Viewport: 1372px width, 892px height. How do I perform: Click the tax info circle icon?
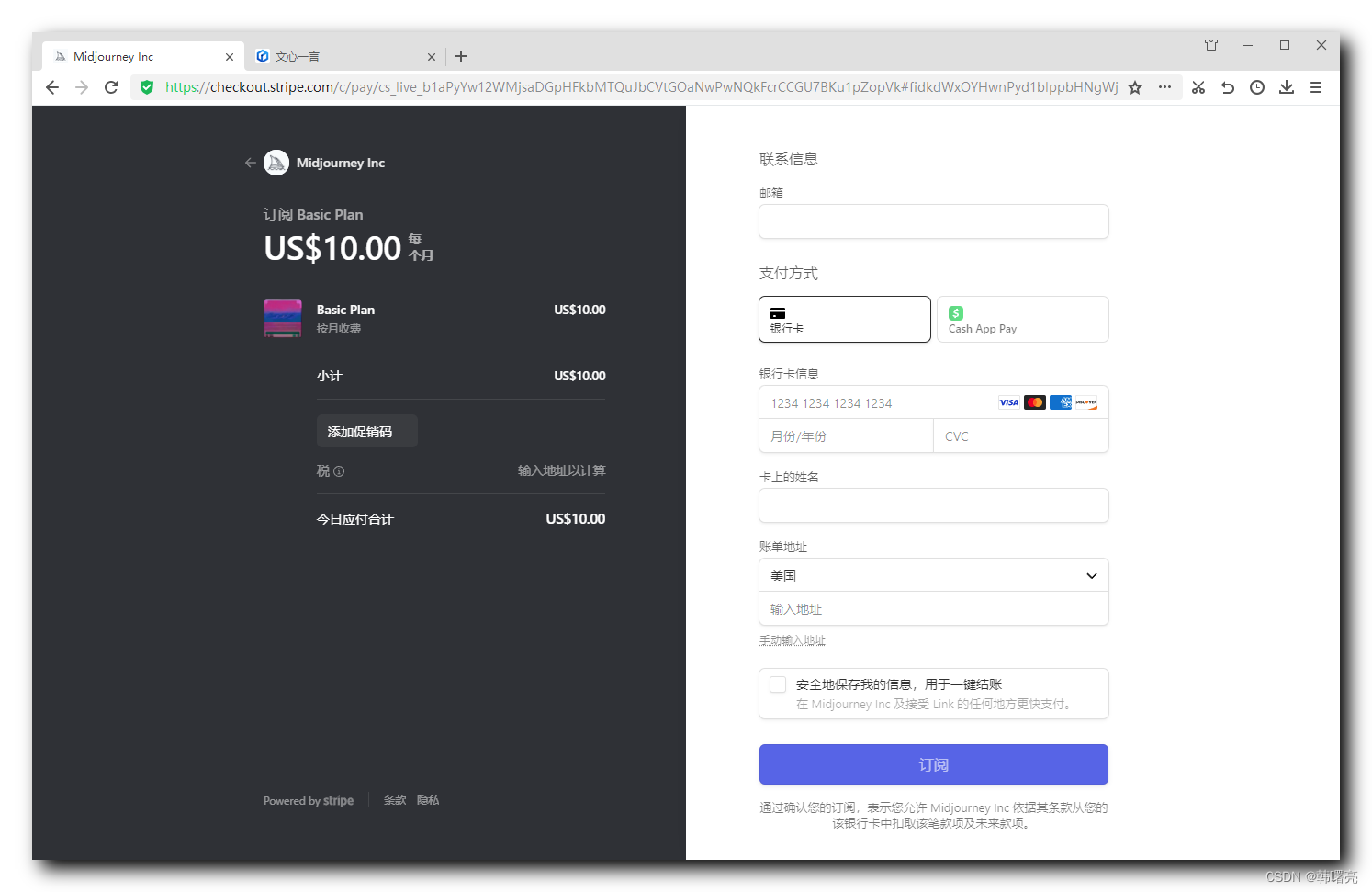point(339,471)
